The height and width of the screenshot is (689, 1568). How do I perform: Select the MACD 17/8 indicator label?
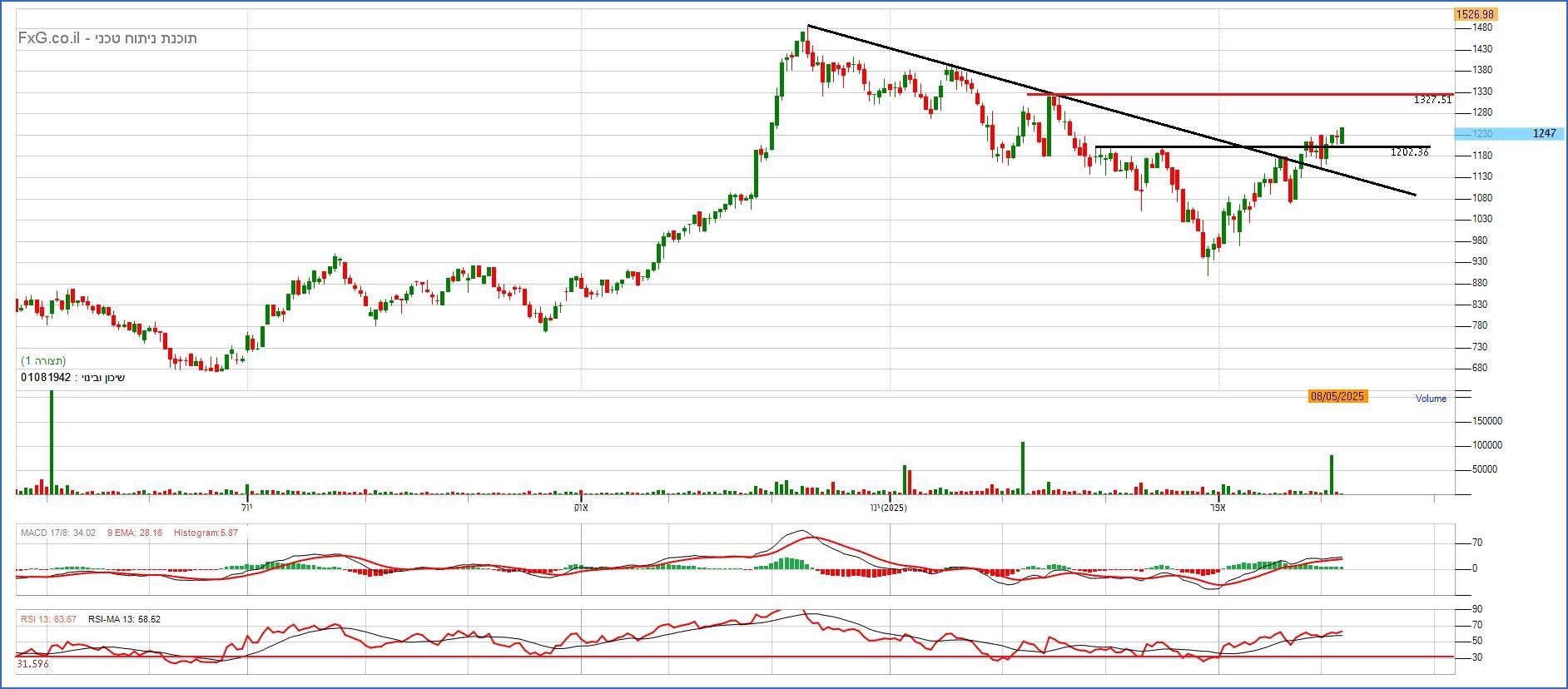[x=57, y=533]
